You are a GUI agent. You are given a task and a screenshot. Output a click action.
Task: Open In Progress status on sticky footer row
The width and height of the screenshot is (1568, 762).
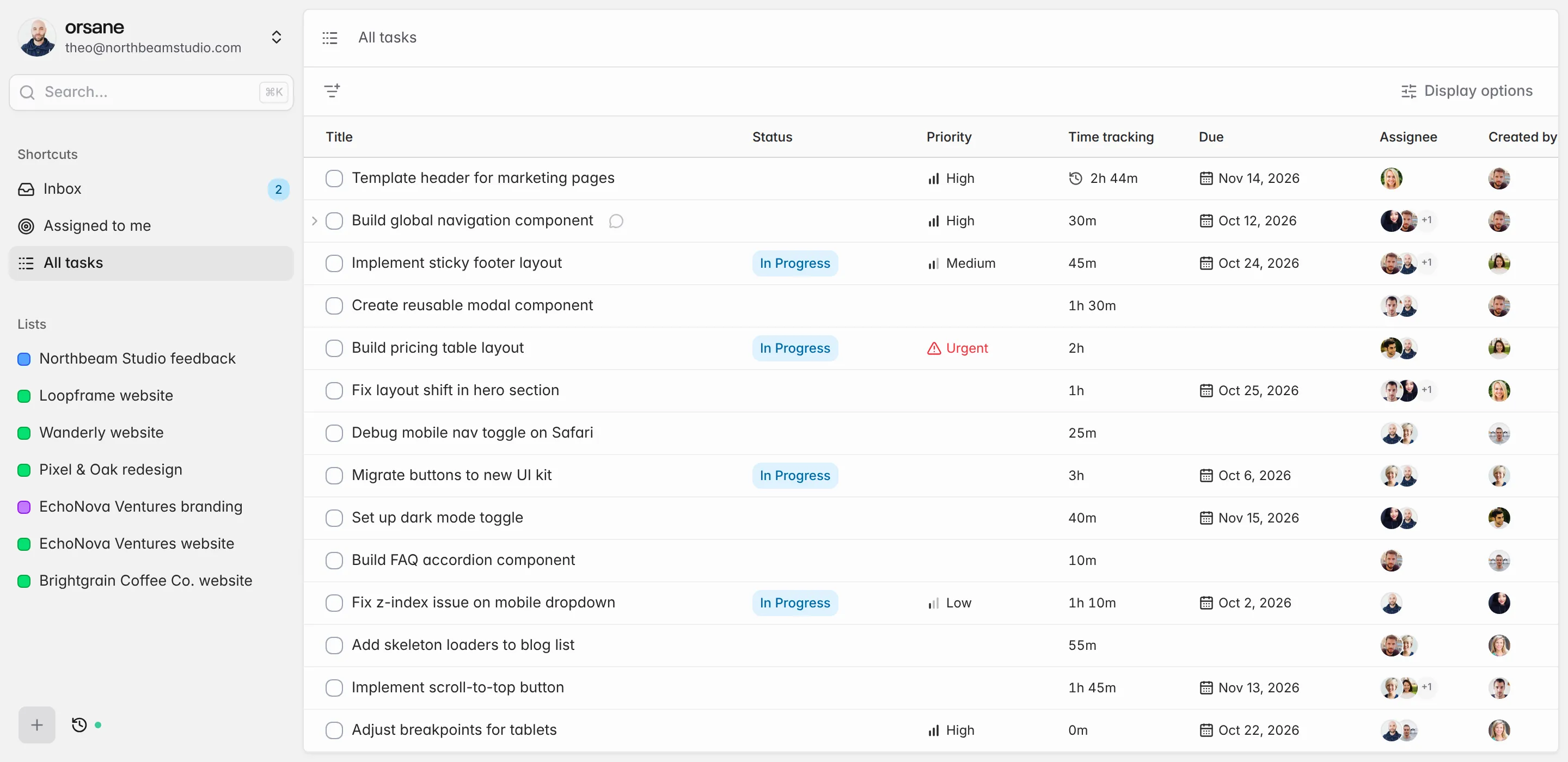point(794,263)
